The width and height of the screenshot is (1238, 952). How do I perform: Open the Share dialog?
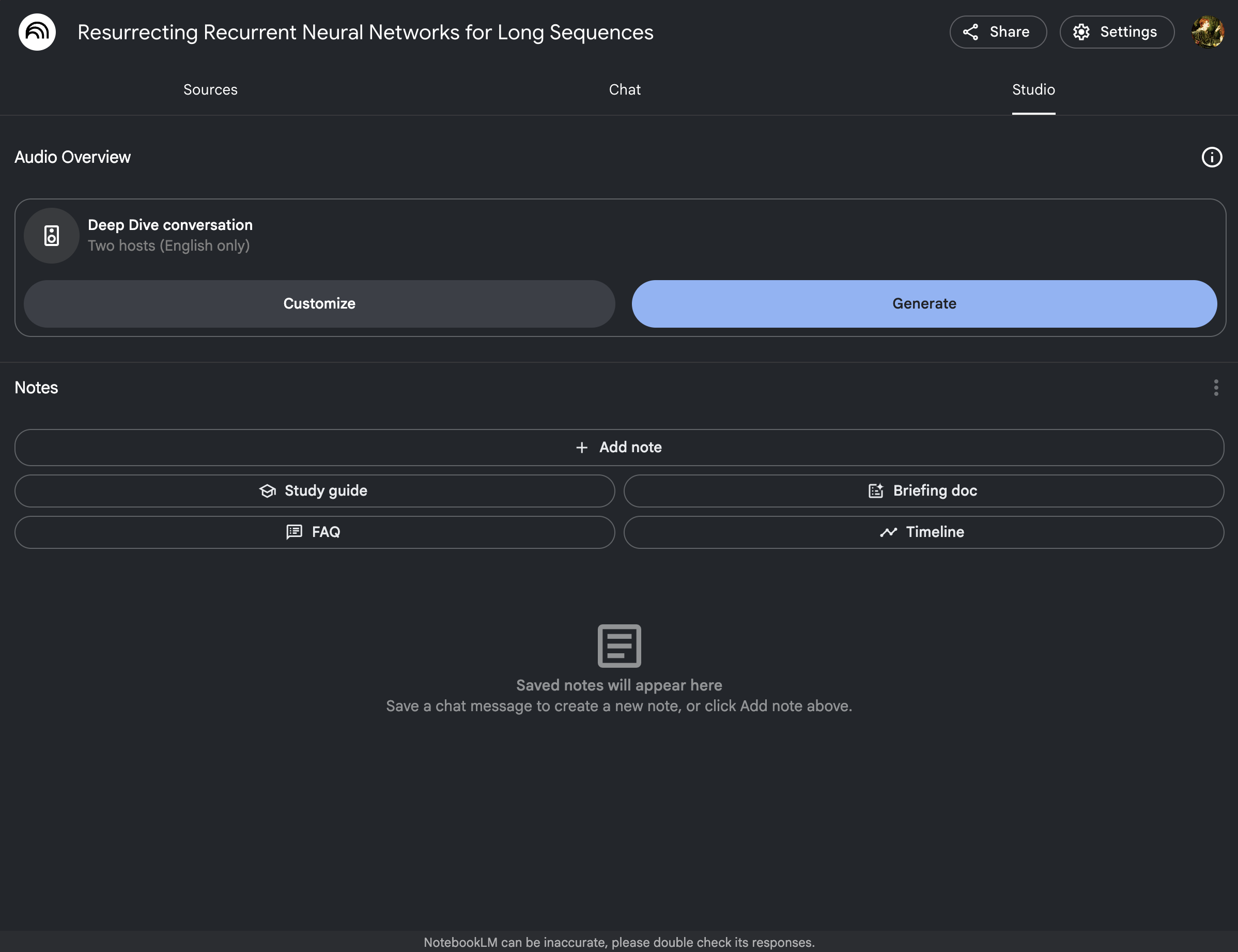point(997,32)
